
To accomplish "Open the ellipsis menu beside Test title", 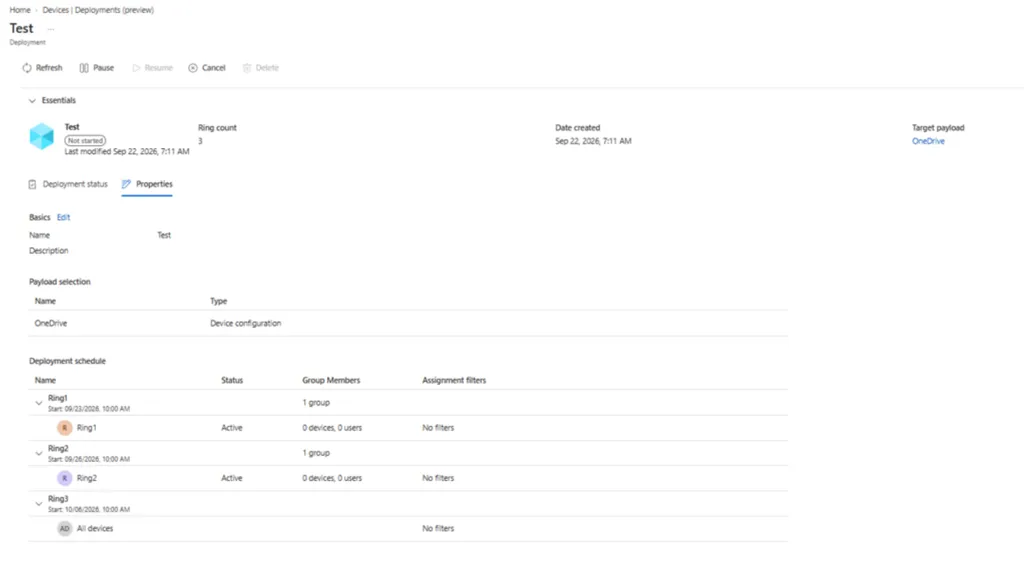I will pos(51,29).
